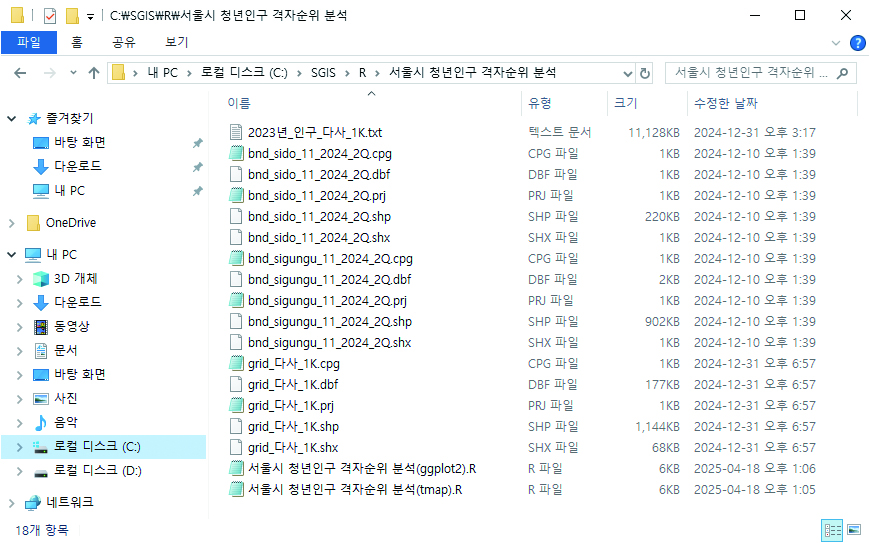This screenshot has width=870, height=543.
Task: Switch to details view layout
Action: 832,529
